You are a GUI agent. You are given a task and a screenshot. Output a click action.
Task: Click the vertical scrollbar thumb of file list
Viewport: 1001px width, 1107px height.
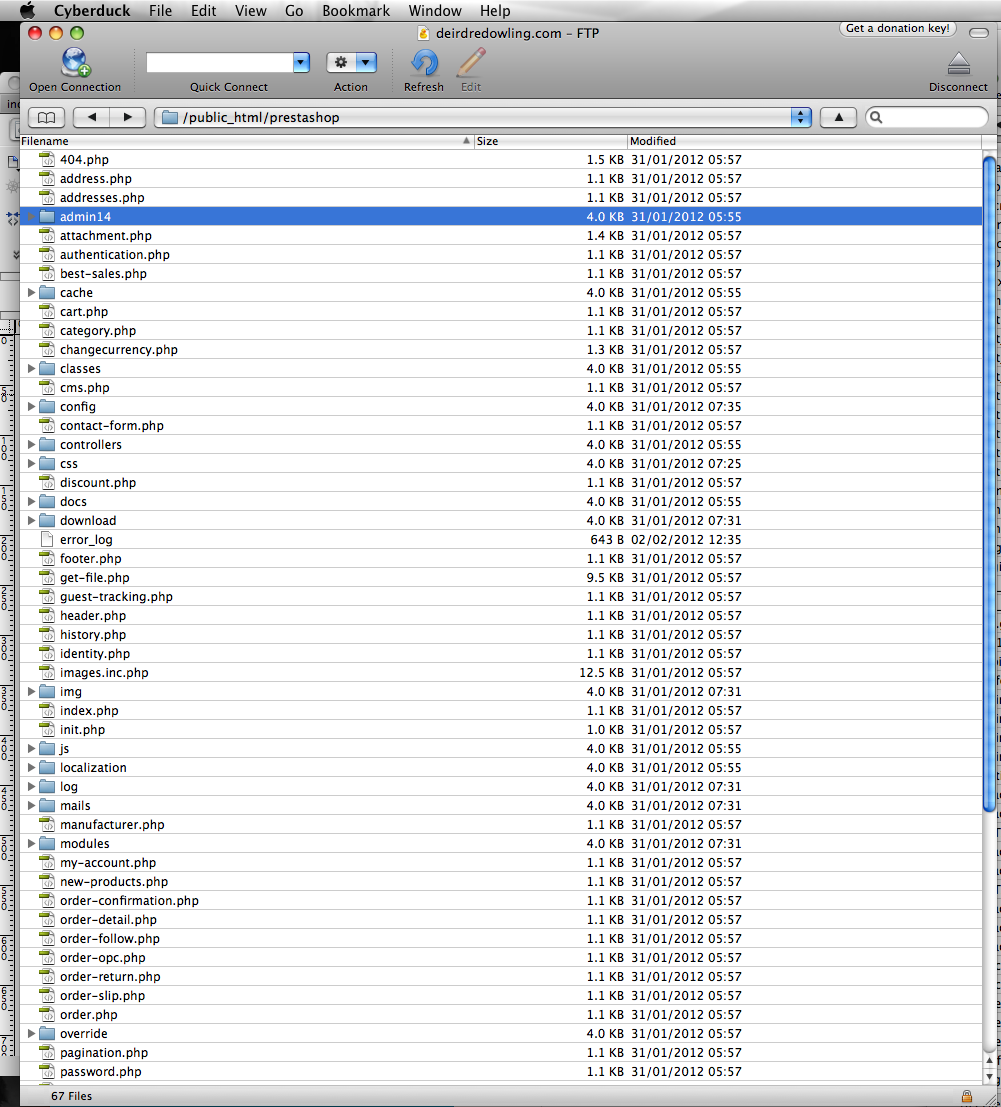[989, 484]
